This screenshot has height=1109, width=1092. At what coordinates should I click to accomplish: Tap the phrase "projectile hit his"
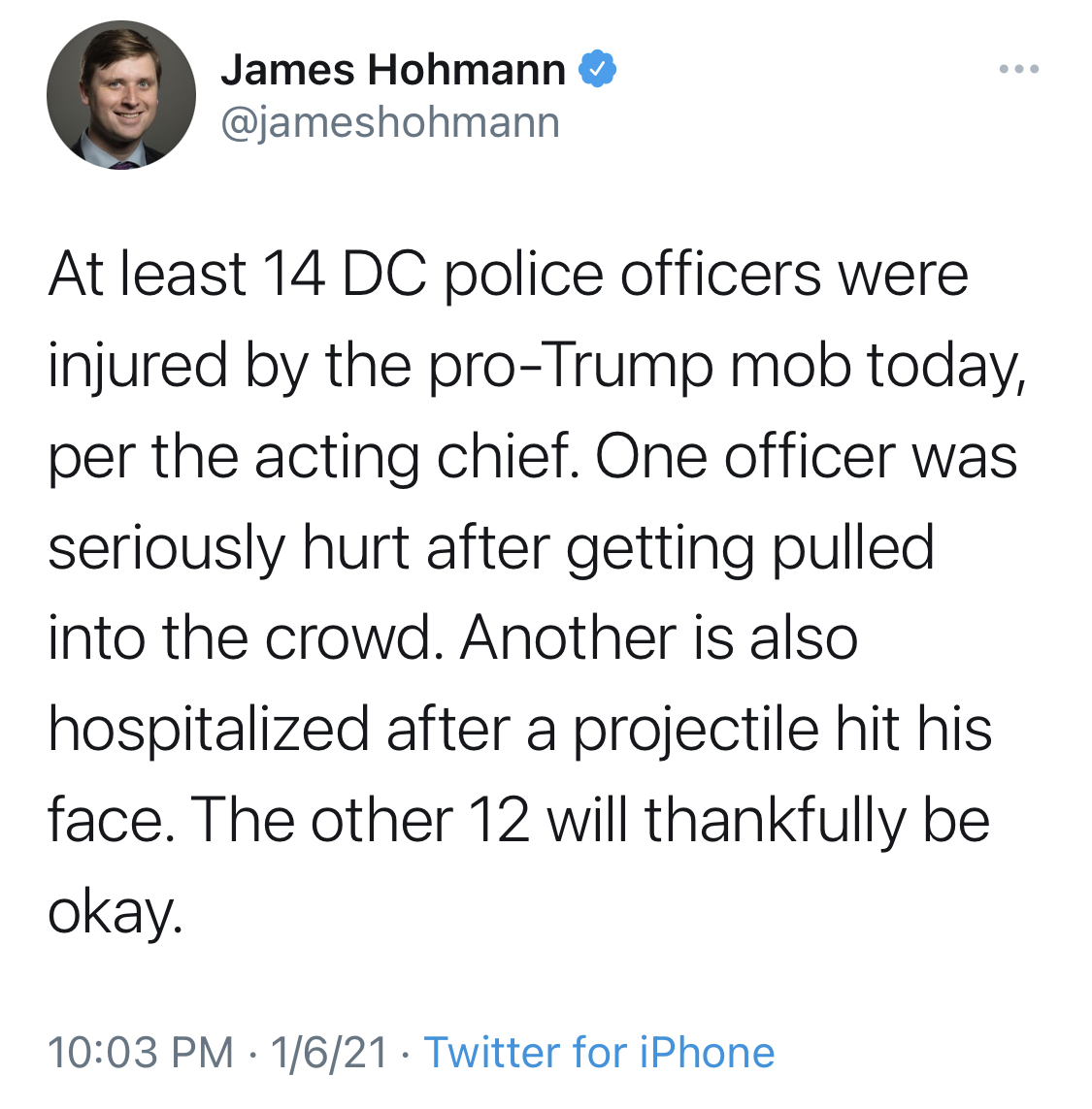(x=781, y=730)
